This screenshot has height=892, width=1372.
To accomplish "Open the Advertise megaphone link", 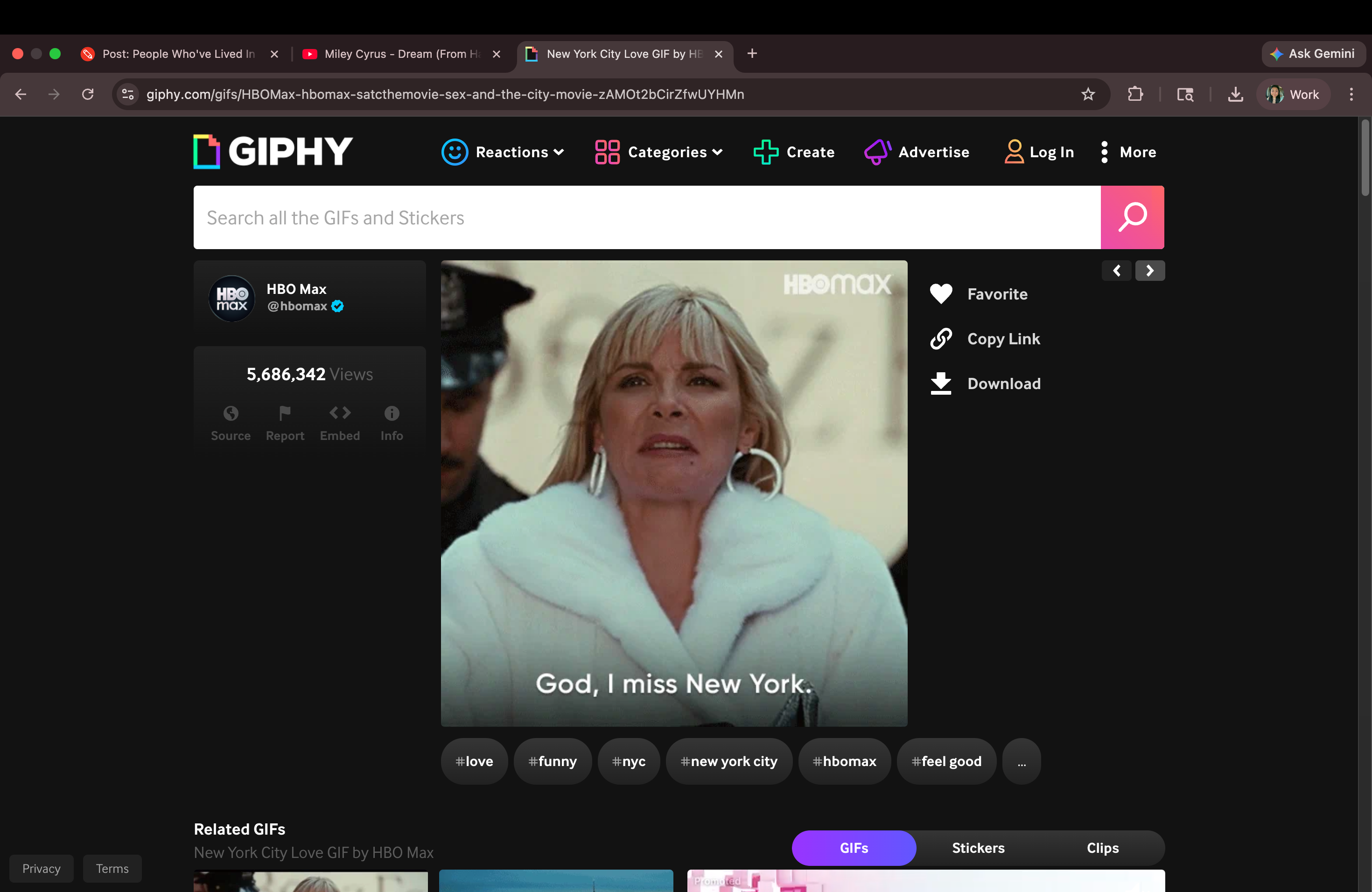I will click(917, 152).
